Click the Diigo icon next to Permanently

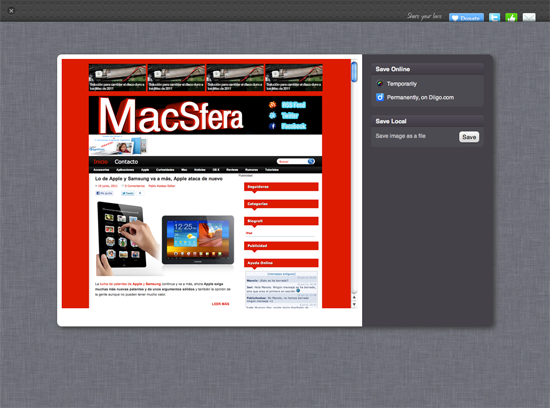(x=380, y=97)
